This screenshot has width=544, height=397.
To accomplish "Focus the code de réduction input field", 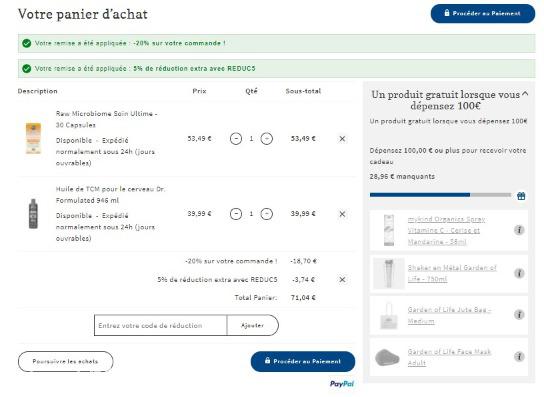I will 160,326.
